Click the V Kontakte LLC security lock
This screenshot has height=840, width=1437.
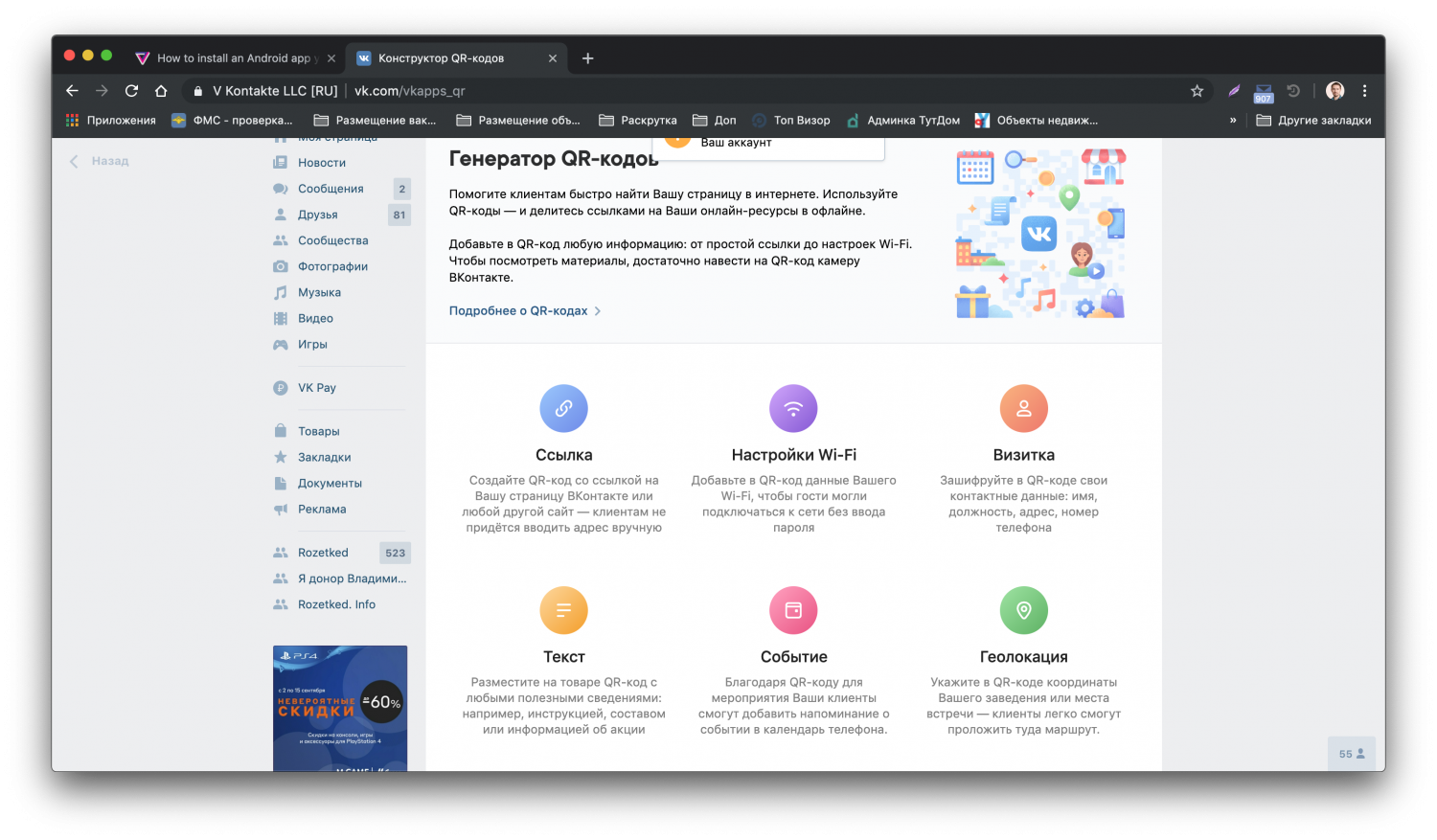(x=198, y=91)
